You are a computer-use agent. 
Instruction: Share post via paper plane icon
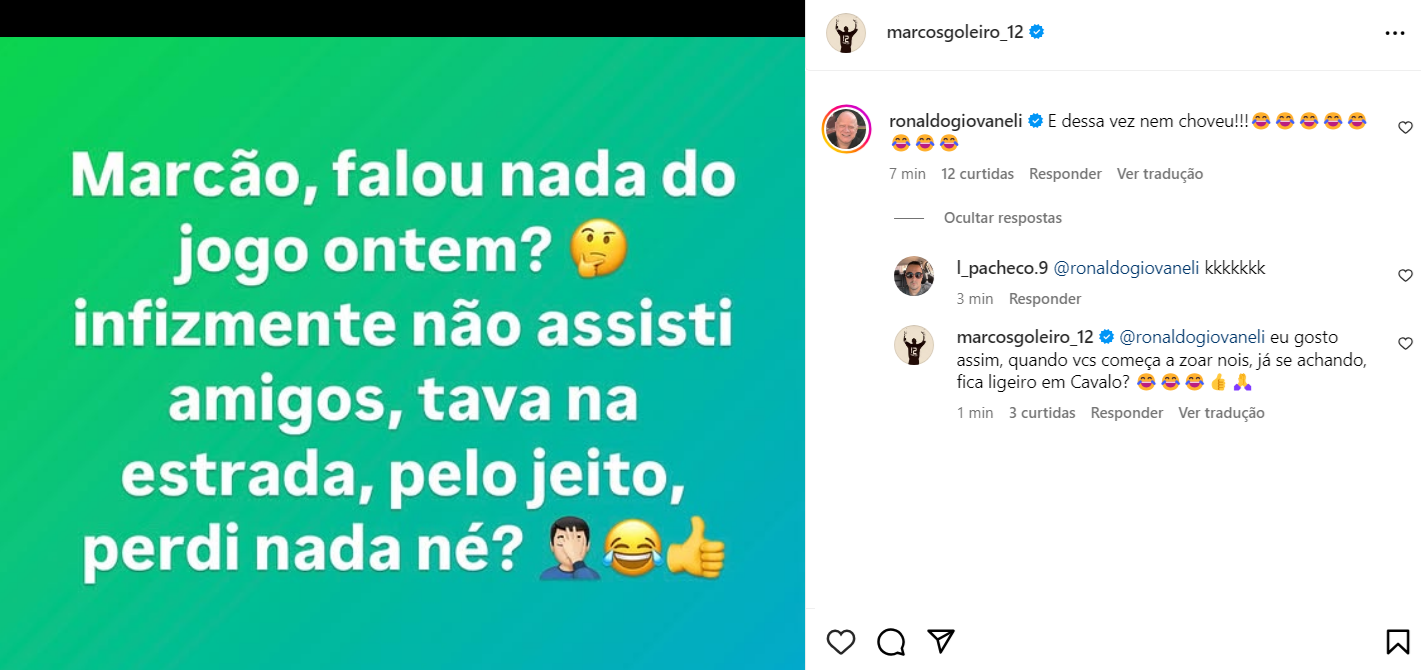(x=940, y=641)
